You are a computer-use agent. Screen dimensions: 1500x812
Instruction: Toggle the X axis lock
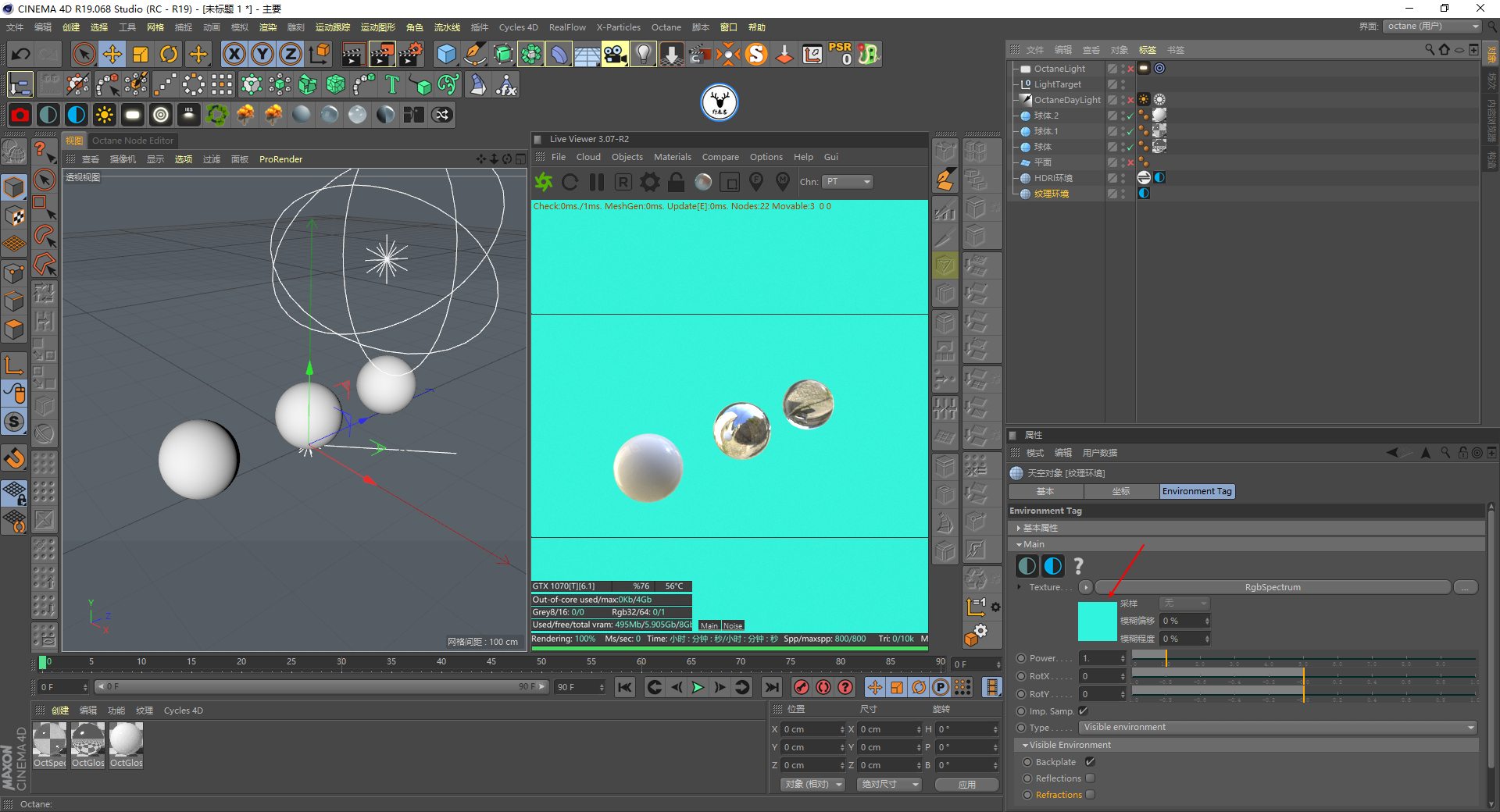pos(234,54)
